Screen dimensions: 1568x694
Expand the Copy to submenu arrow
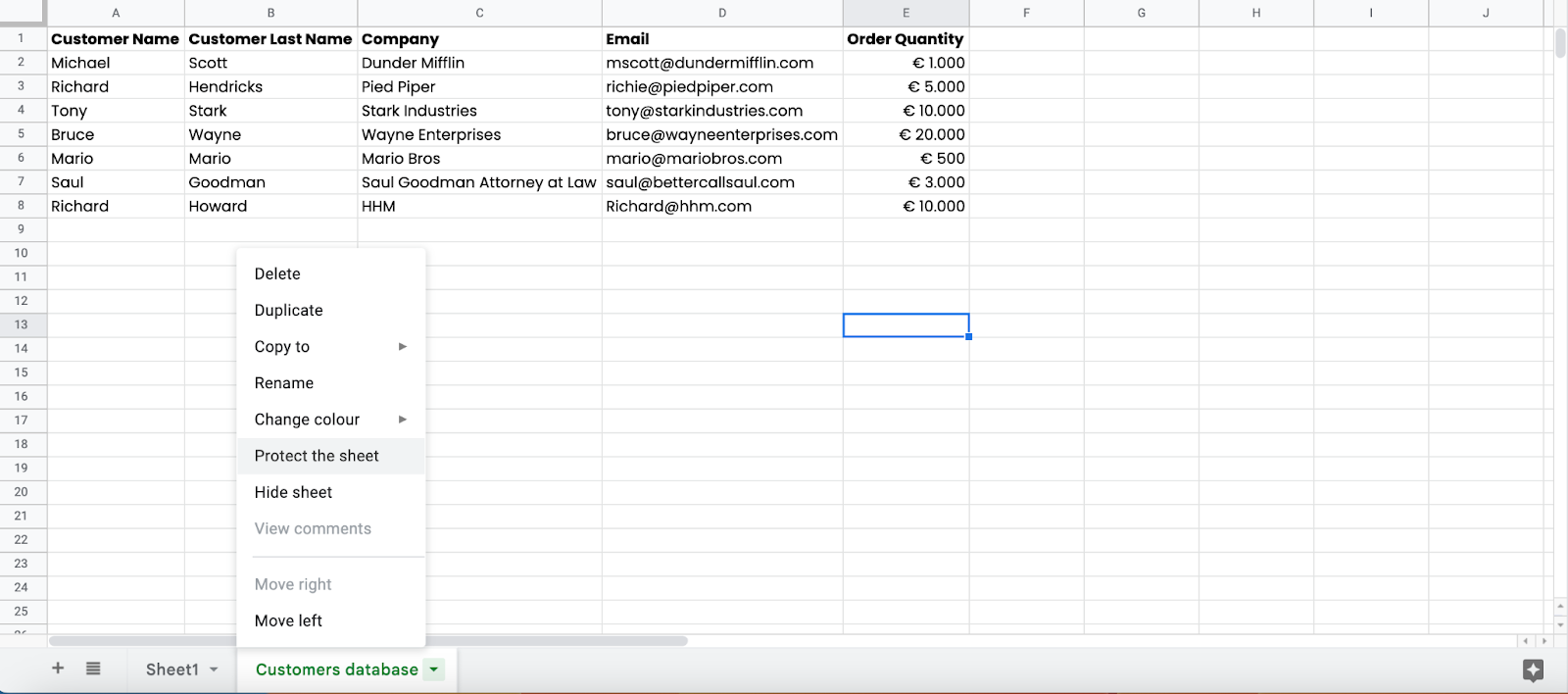click(402, 347)
